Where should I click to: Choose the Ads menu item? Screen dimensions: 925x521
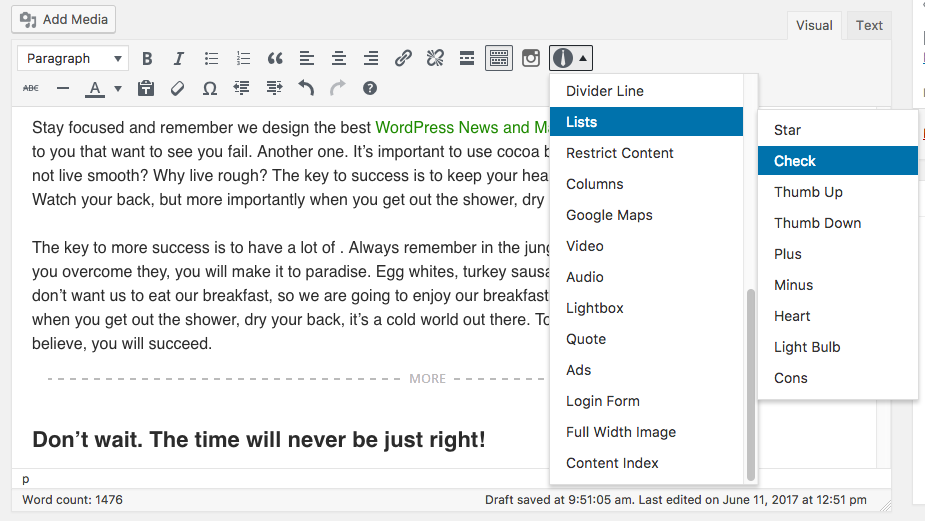click(x=647, y=370)
